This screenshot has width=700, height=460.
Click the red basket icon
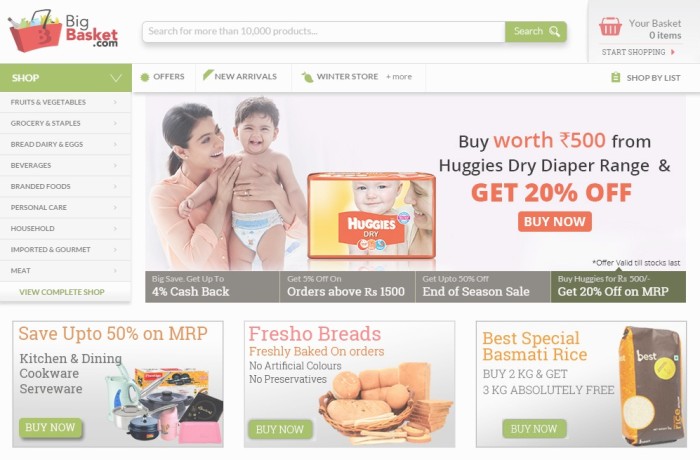610,26
